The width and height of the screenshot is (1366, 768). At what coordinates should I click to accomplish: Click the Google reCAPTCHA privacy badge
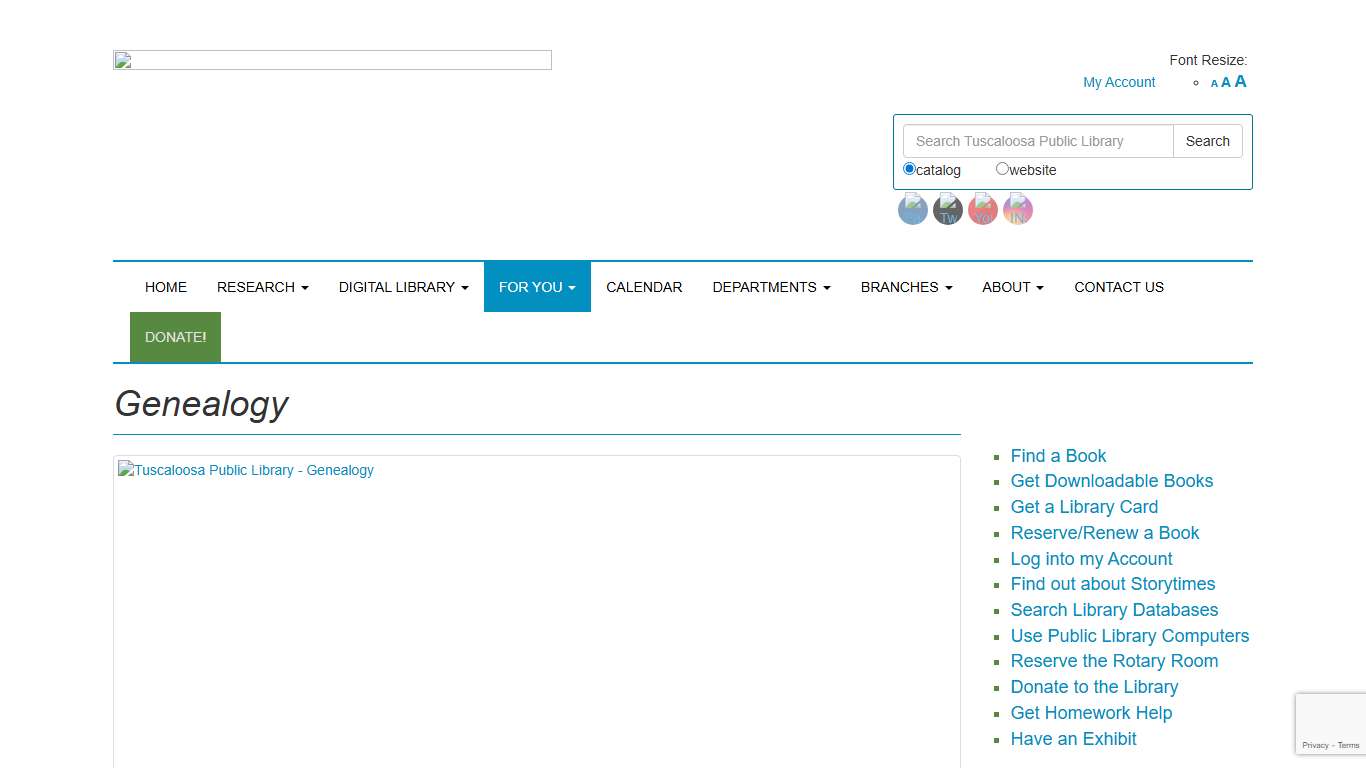coord(1331,723)
